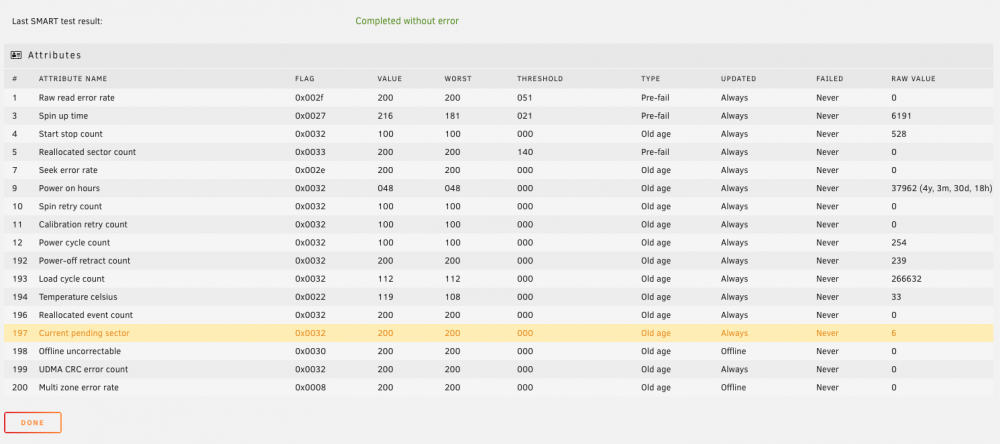Click the Done button
Image resolution: width=1000 pixels, height=444 pixels.
point(33,423)
